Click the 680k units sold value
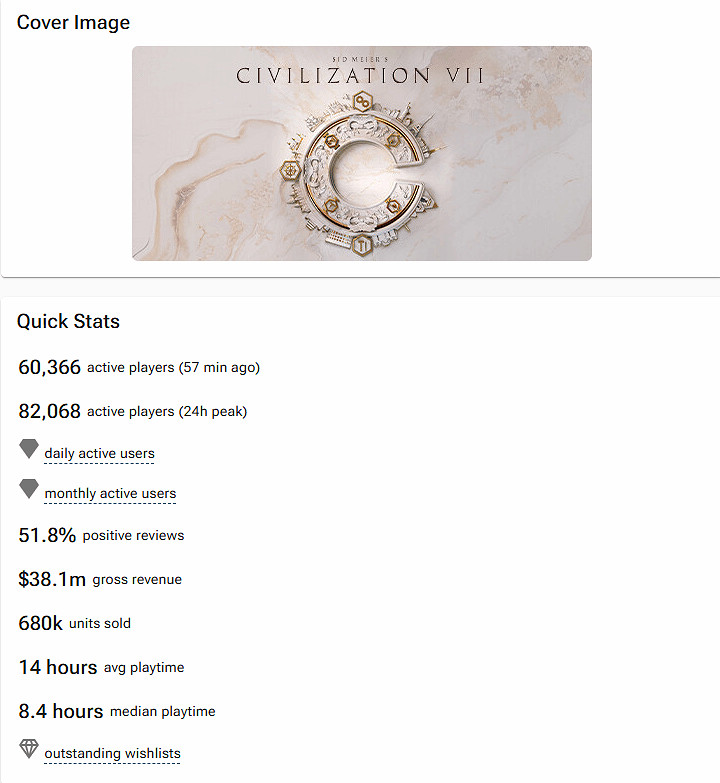Image resolution: width=720 pixels, height=783 pixels. coord(40,624)
